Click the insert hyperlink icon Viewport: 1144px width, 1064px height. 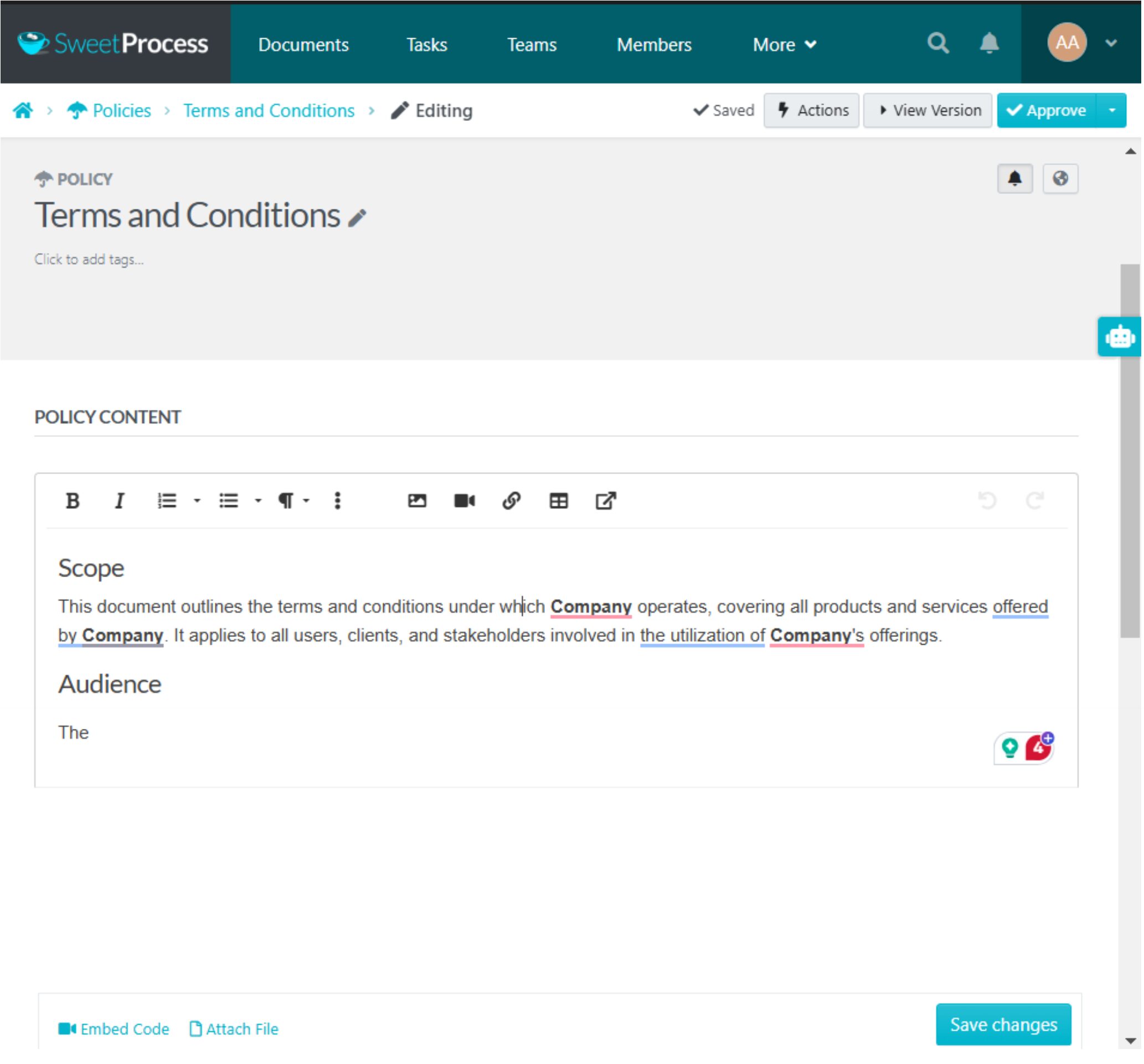pos(510,500)
